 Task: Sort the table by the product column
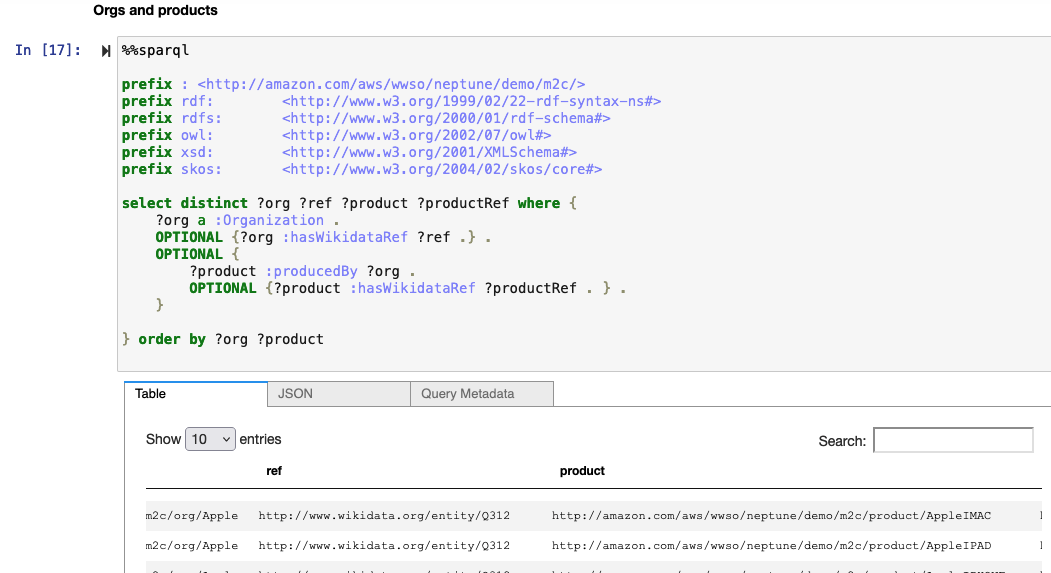click(x=582, y=471)
